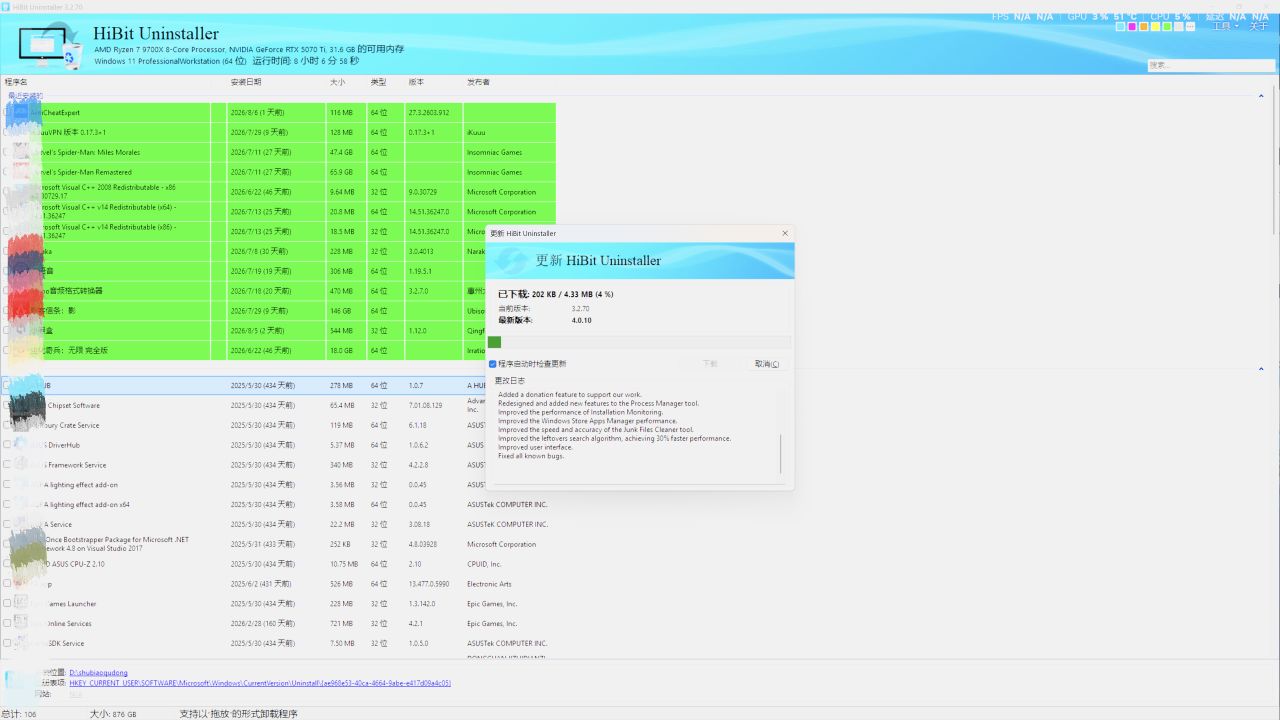Image resolution: width=1280 pixels, height=720 pixels.
Task: Click the 65.9 GB size cell
Action: click(x=341, y=172)
